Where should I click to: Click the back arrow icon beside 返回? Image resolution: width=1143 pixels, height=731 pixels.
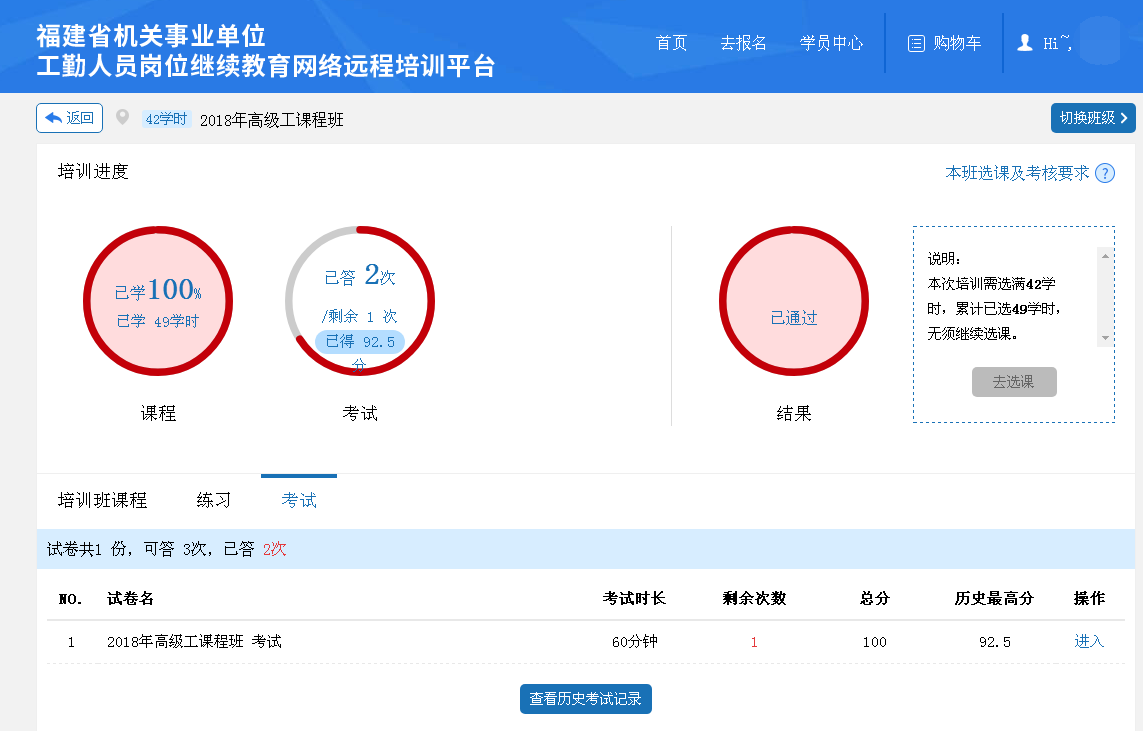click(54, 118)
